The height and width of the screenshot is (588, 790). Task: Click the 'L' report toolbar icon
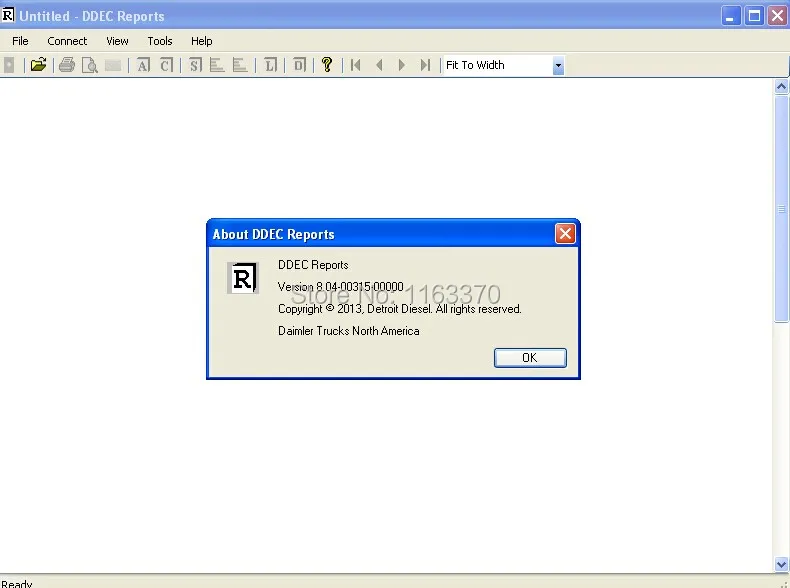(271, 65)
